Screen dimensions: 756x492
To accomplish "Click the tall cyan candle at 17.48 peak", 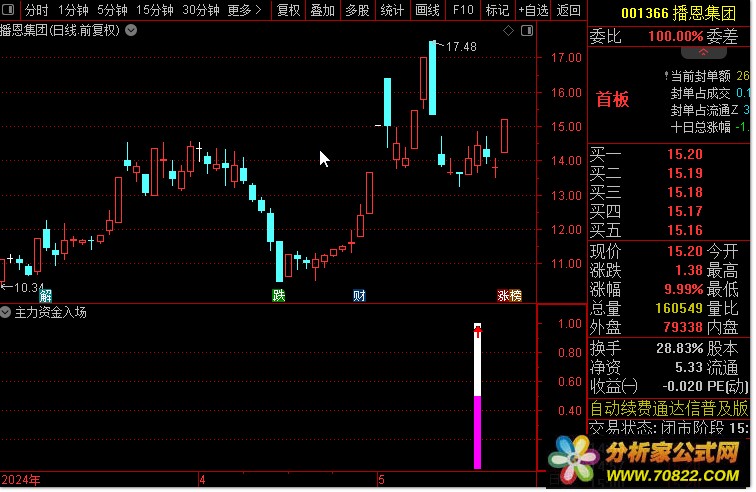I will [432, 78].
